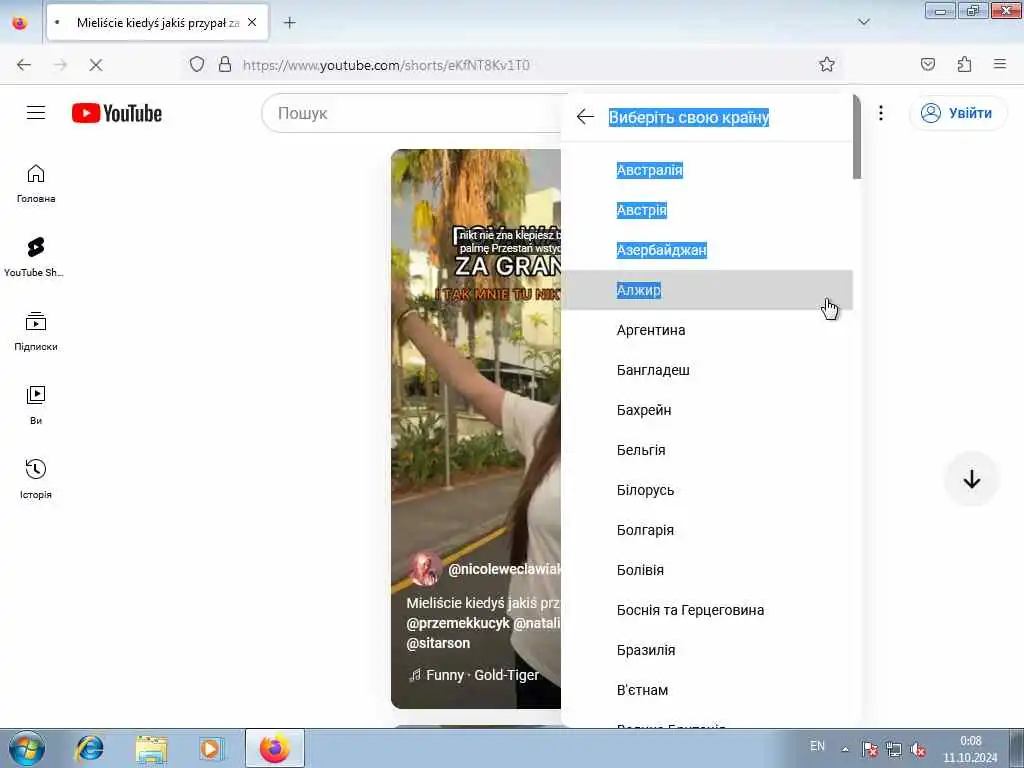The width and height of the screenshot is (1024, 768).
Task: Open the Firefox application menu
Action: click(x=1000, y=64)
